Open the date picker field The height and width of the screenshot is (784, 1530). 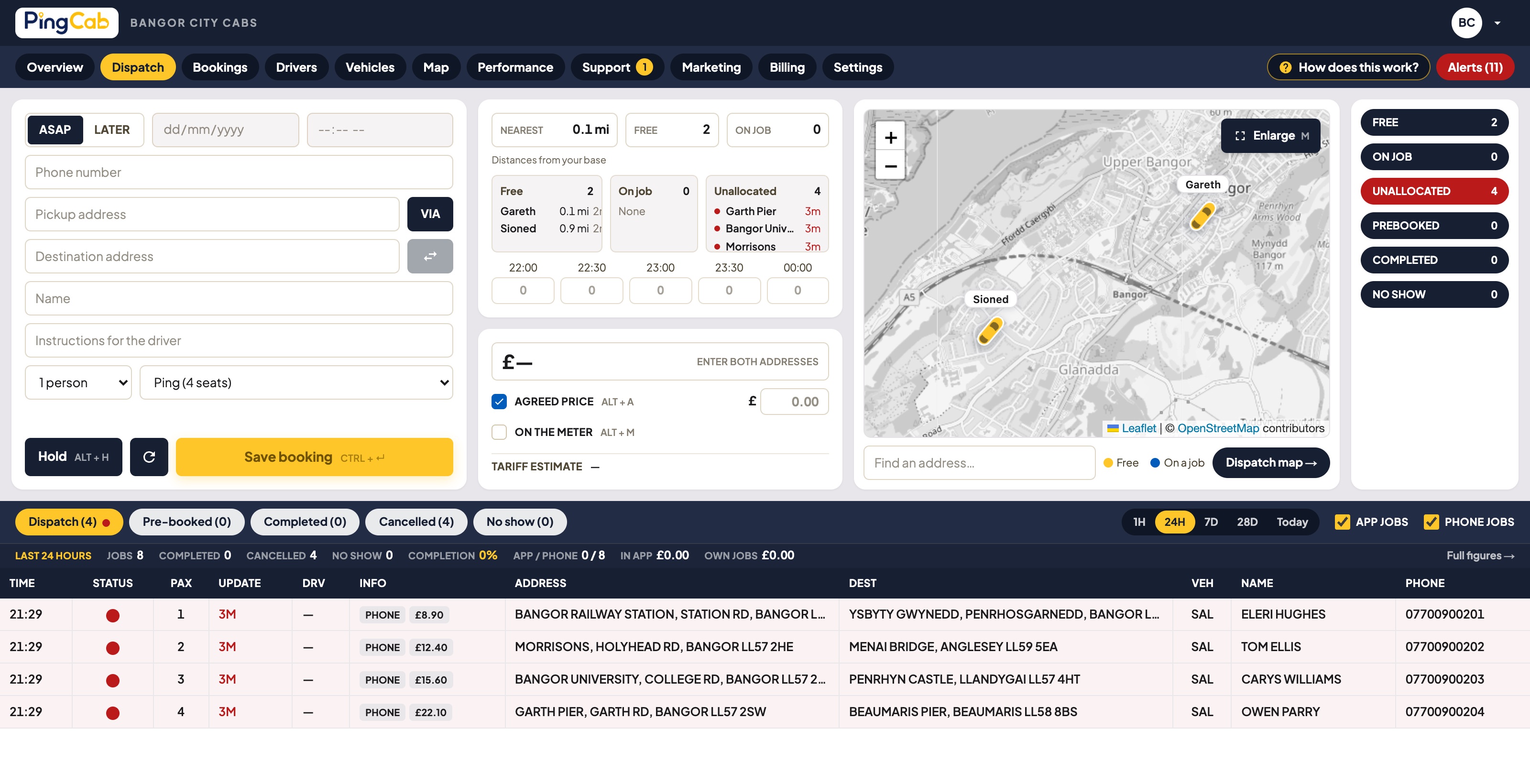[x=226, y=130]
